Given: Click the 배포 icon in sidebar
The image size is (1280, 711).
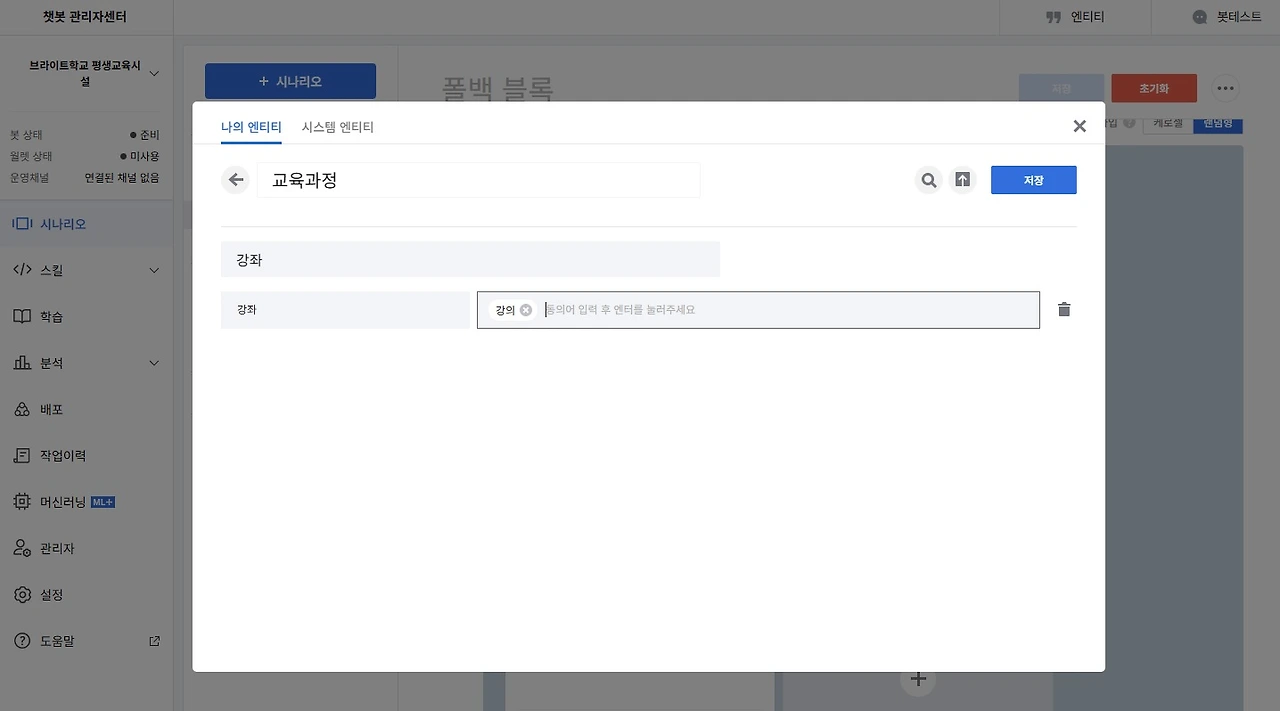Looking at the screenshot, I should pos(22,409).
